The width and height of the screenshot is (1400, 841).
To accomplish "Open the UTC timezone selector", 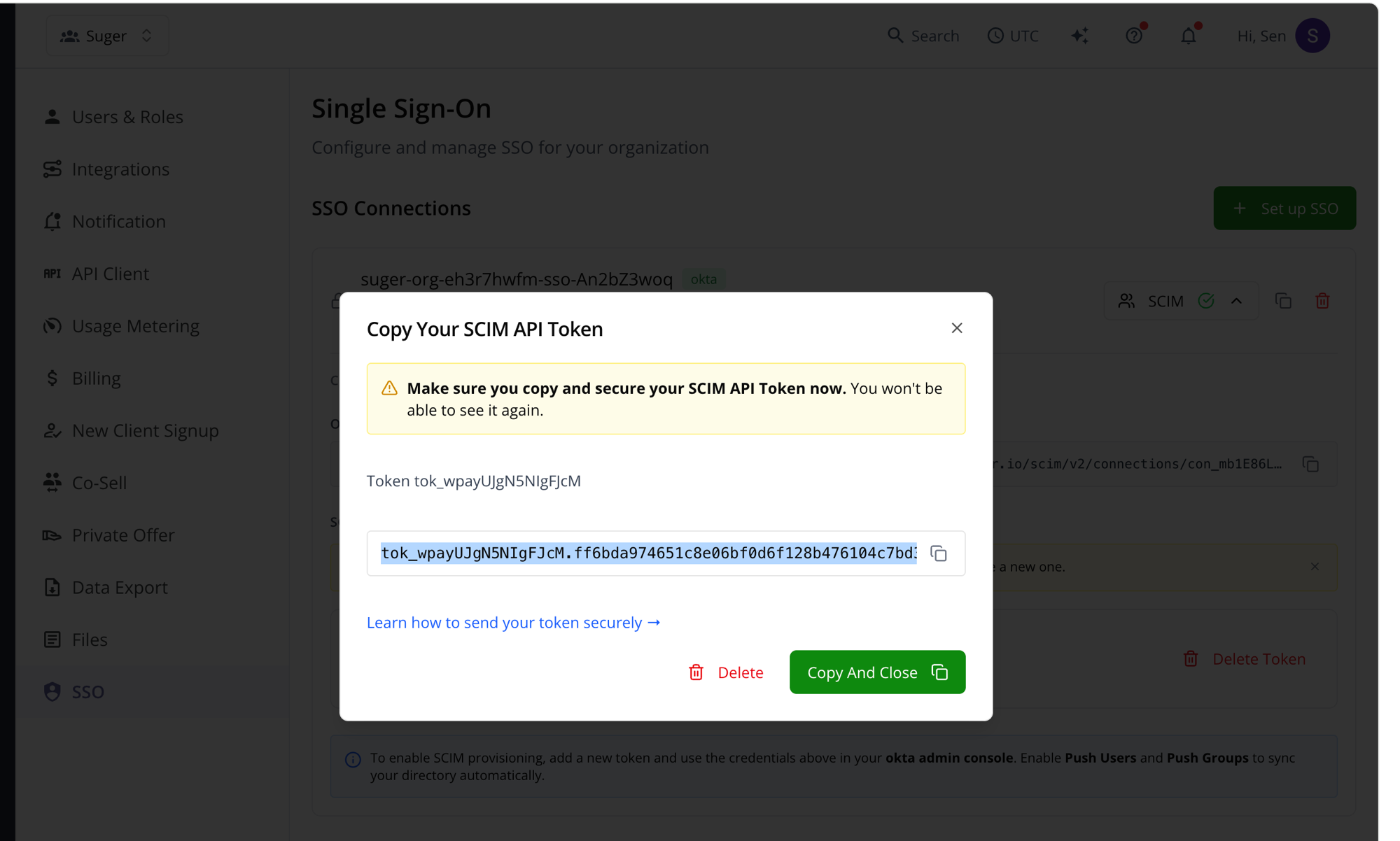I will click(1013, 36).
